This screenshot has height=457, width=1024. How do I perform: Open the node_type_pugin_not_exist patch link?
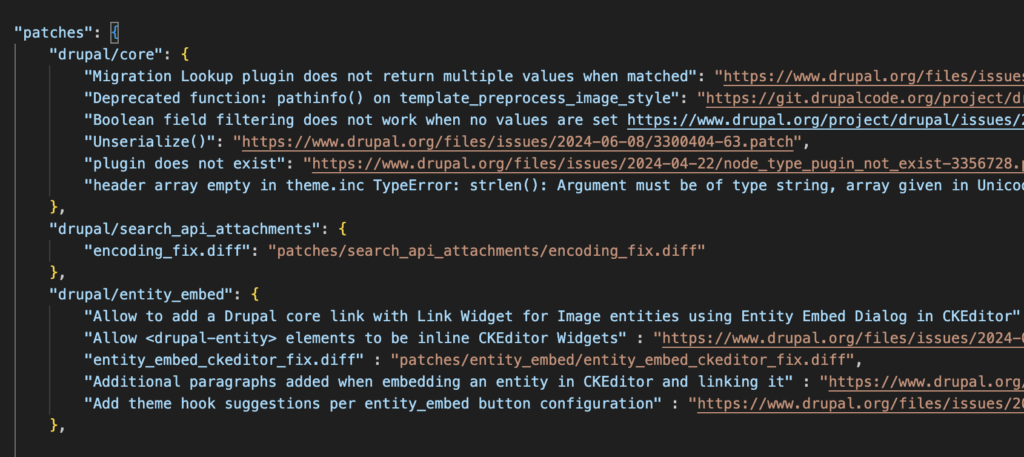[667, 164]
